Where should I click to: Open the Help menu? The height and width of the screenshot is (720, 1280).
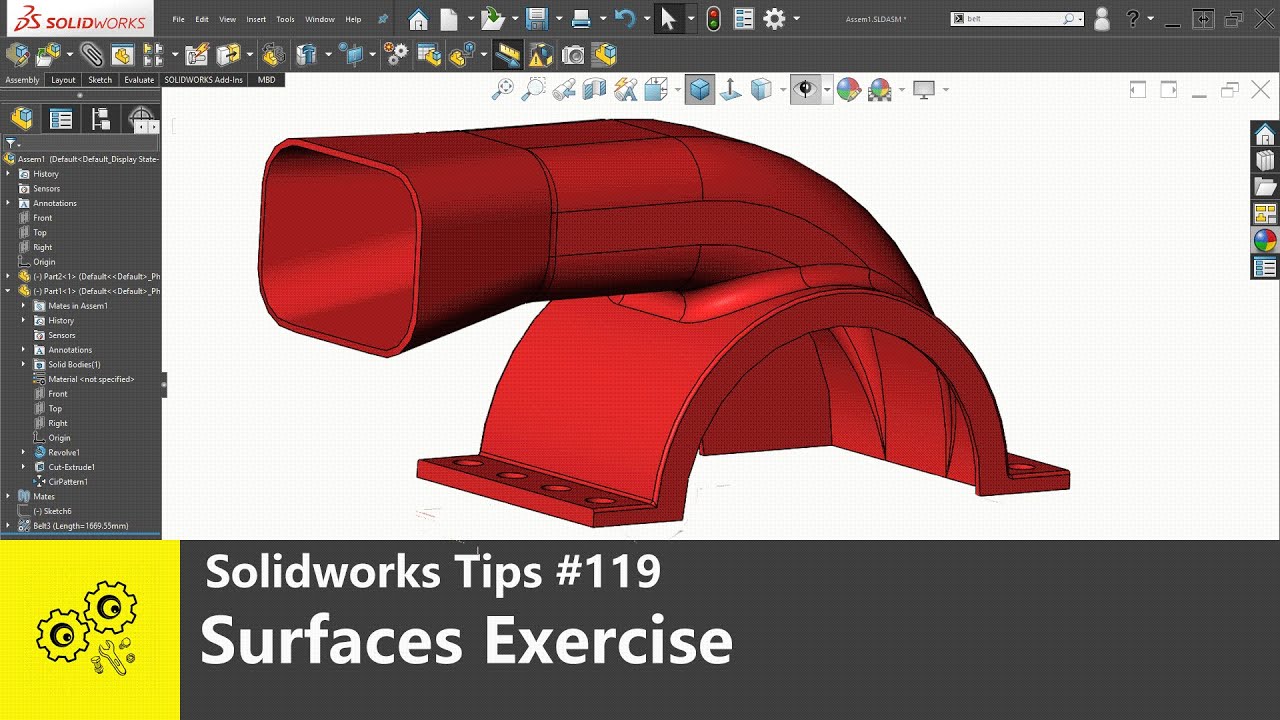click(x=353, y=19)
